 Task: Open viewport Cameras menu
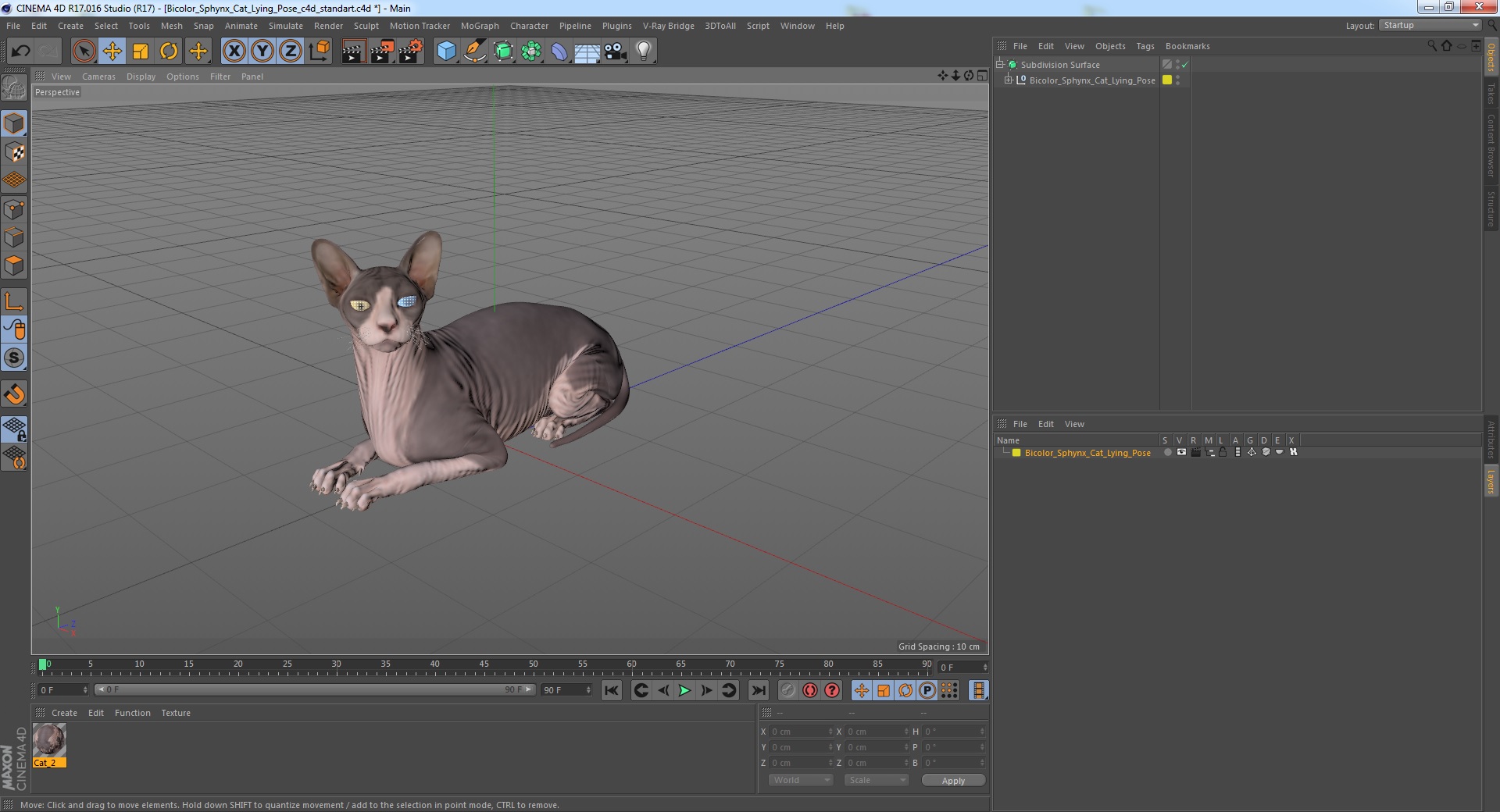tap(98, 77)
